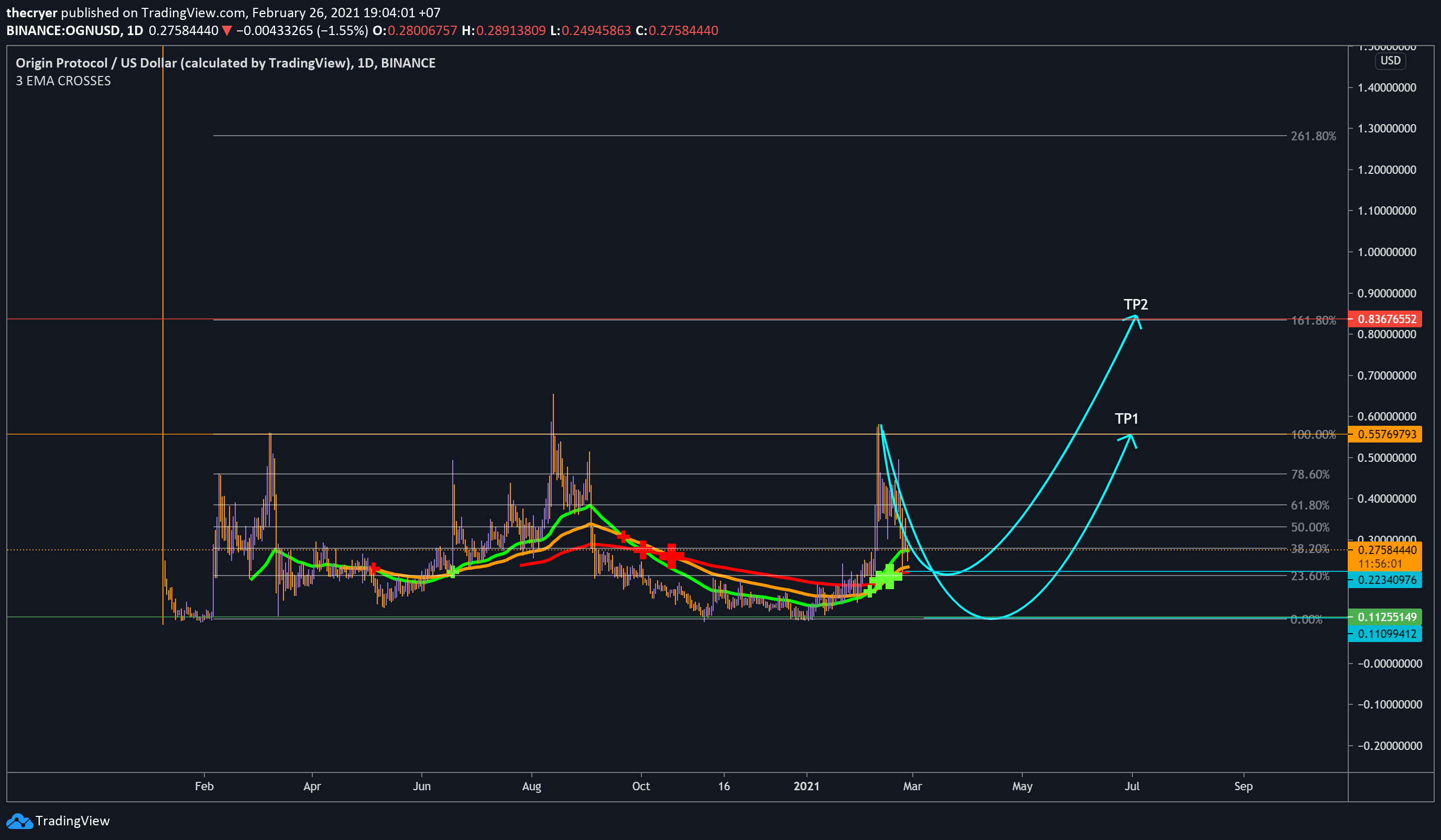Click the low value L:0.24945863
This screenshot has width=1441, height=840.
(591, 31)
